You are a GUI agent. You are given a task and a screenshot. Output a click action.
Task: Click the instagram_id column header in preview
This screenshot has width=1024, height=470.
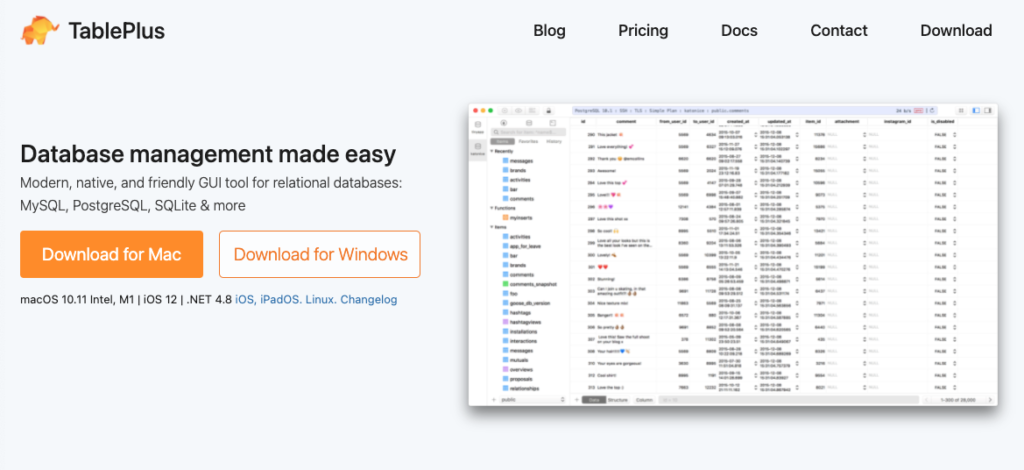898,121
